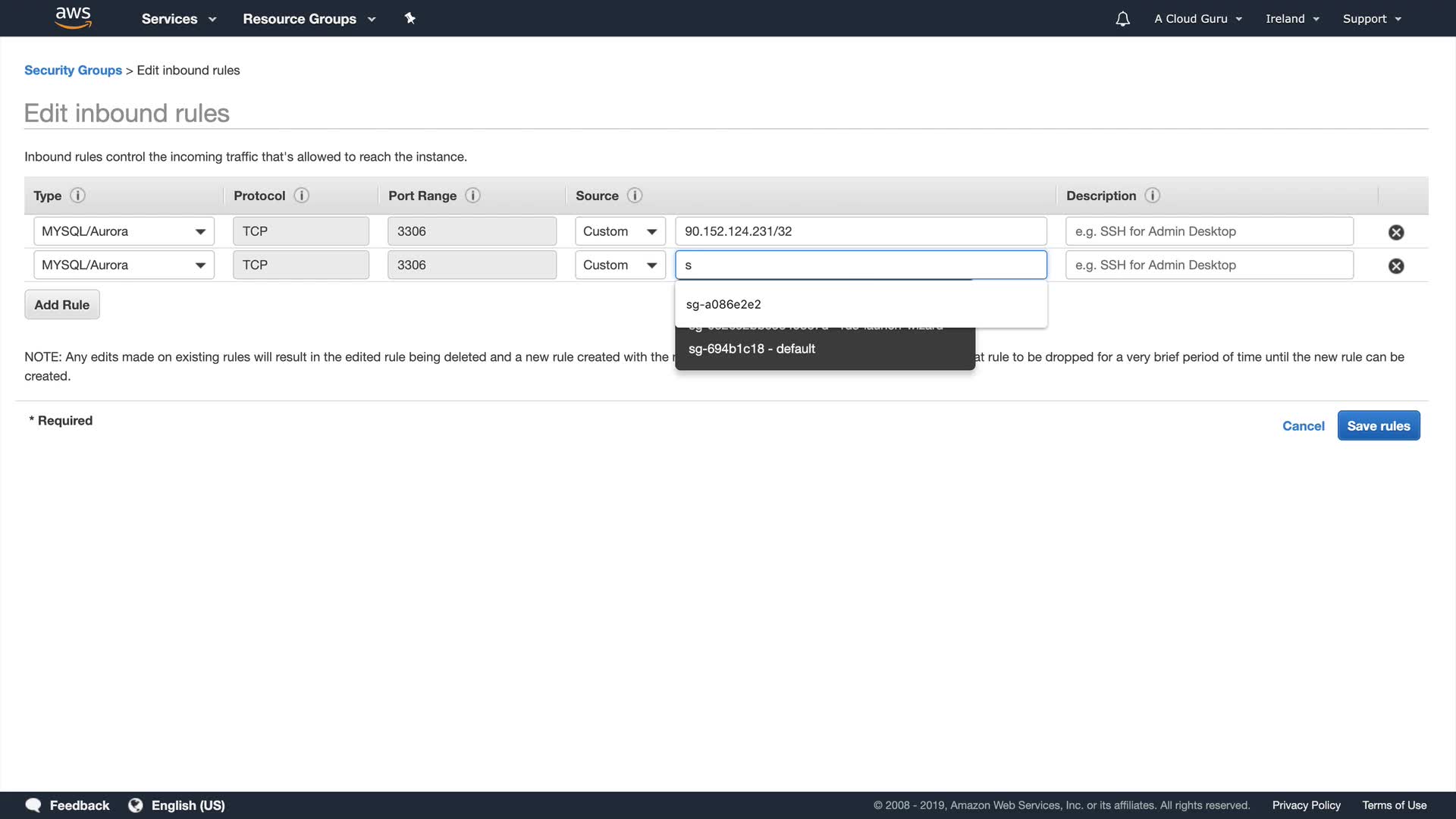This screenshot has width=1456, height=819.
Task: Choose sg-a086e2e2 from the suggestion list
Action: coord(723,304)
